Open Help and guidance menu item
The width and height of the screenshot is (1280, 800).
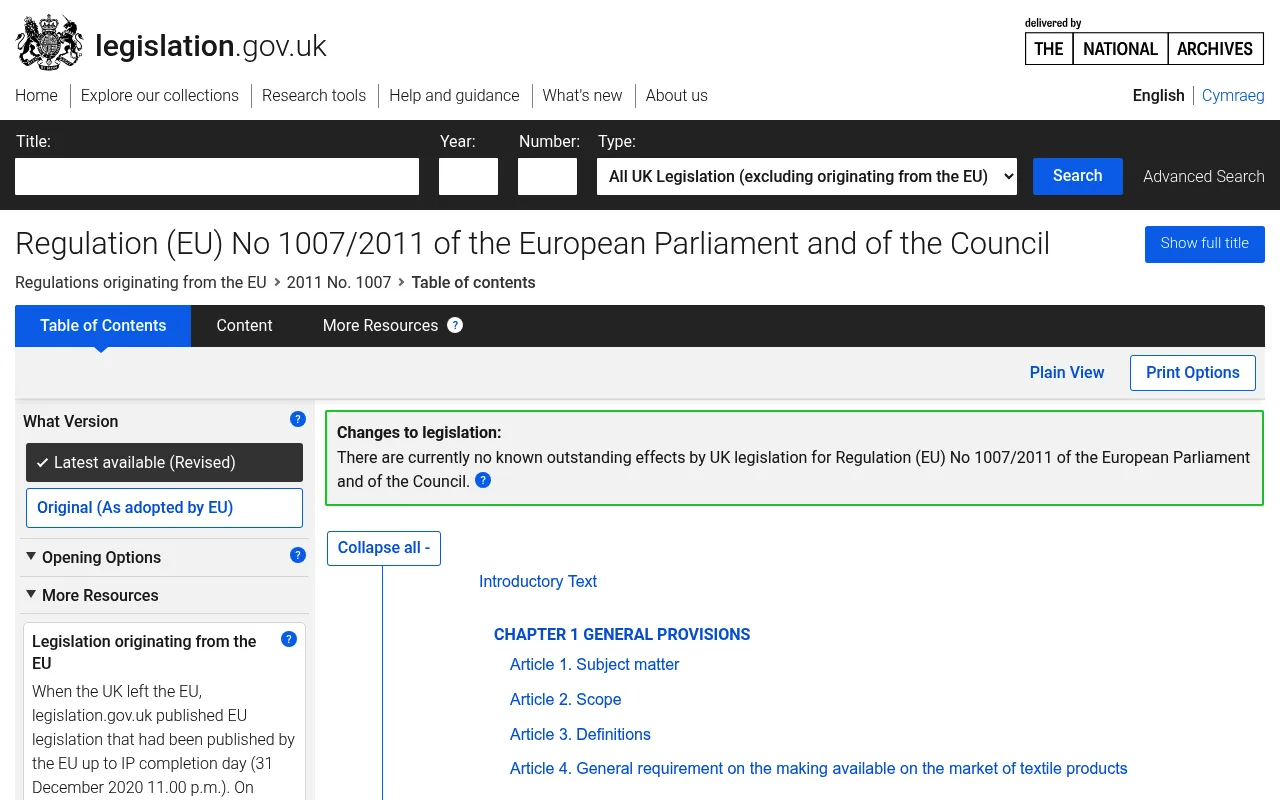454,95
